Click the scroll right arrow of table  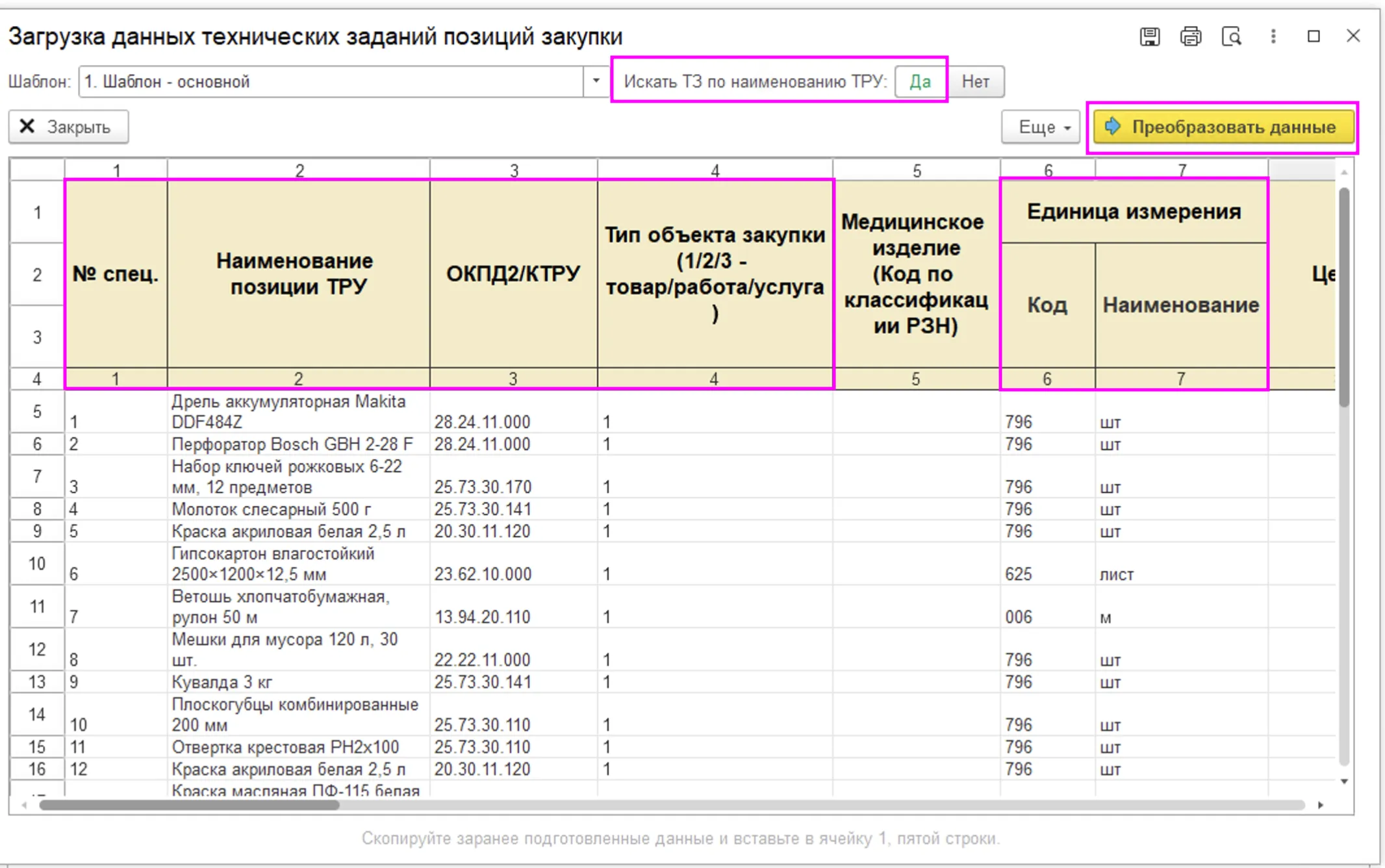(1321, 805)
